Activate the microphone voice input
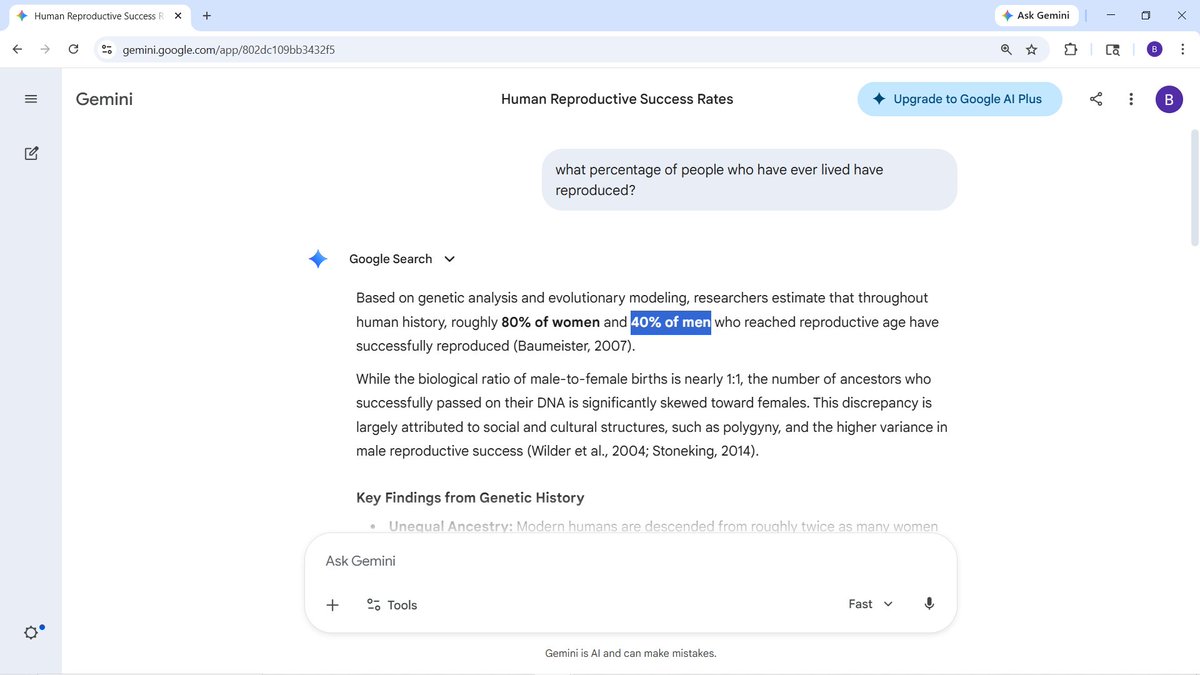The image size is (1200, 675). pyautogui.click(x=929, y=604)
